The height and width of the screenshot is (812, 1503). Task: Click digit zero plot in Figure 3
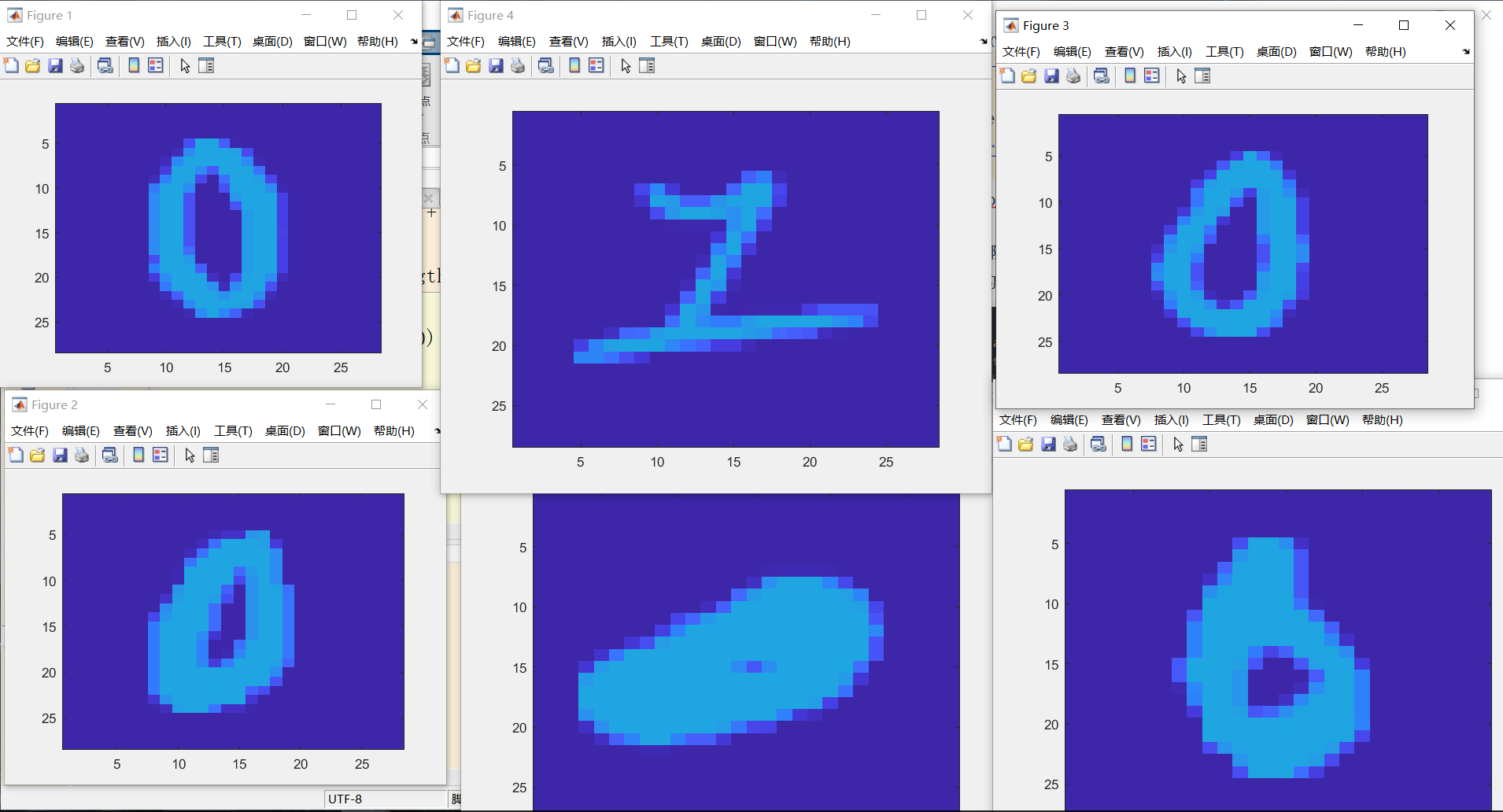(1243, 244)
